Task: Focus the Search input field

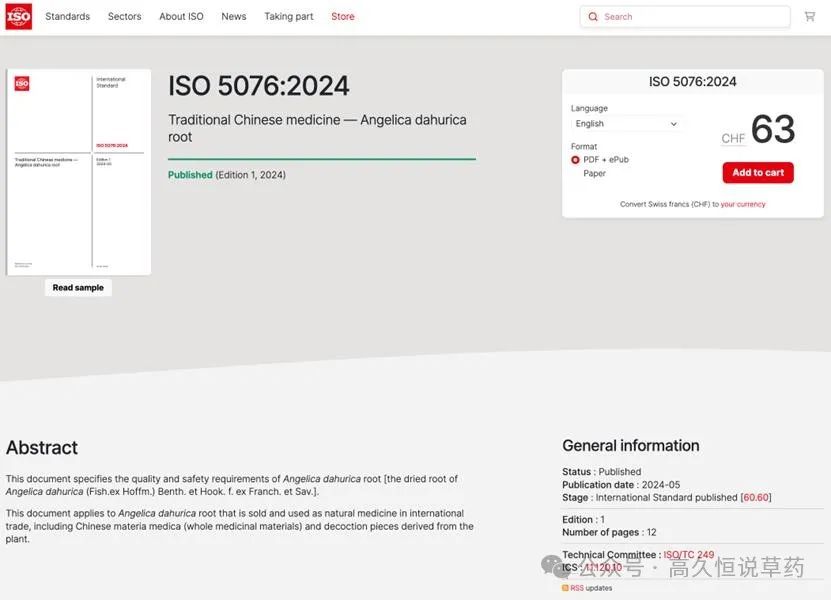Action: point(685,17)
